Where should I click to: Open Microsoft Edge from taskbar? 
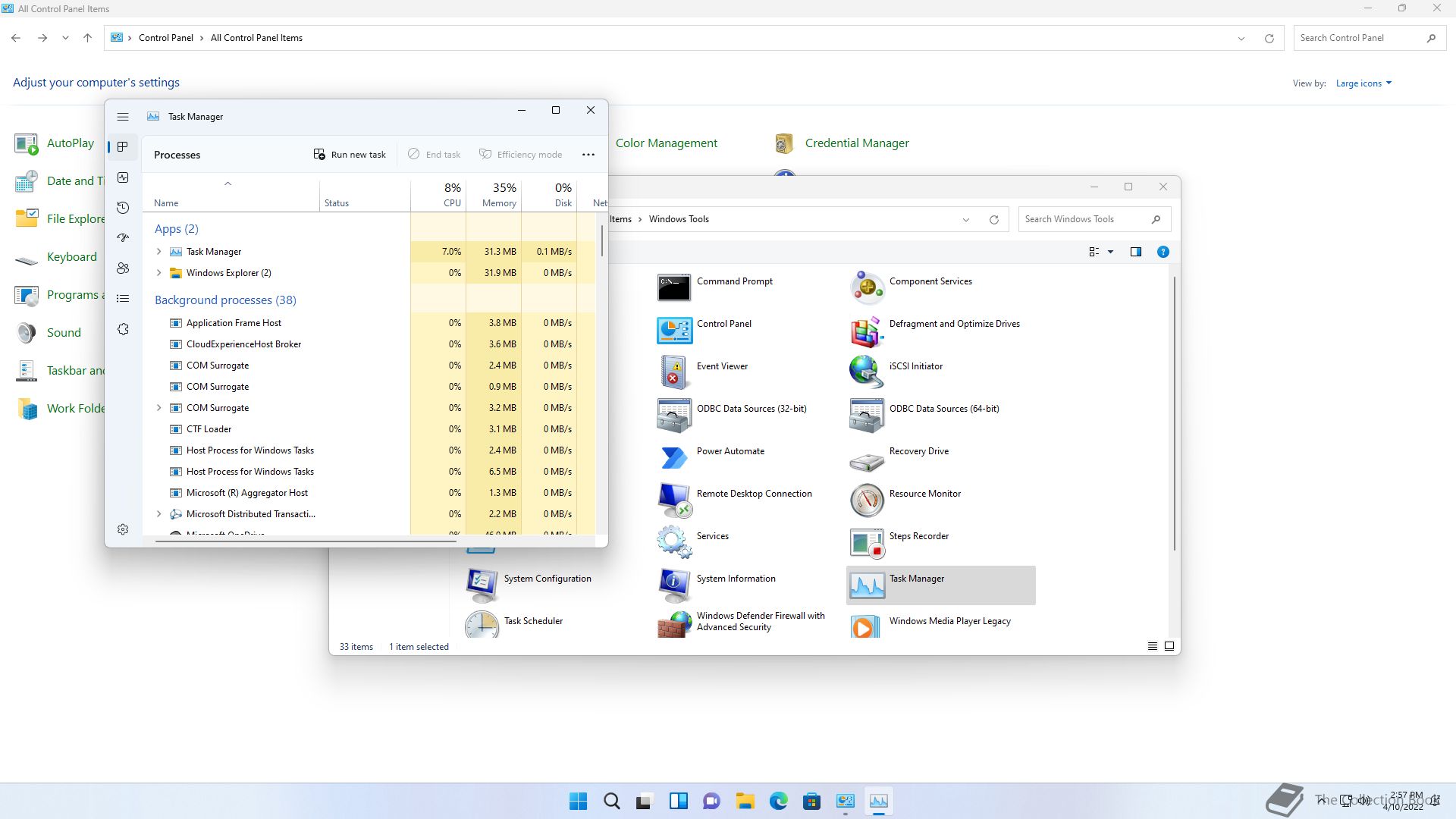[778, 802]
